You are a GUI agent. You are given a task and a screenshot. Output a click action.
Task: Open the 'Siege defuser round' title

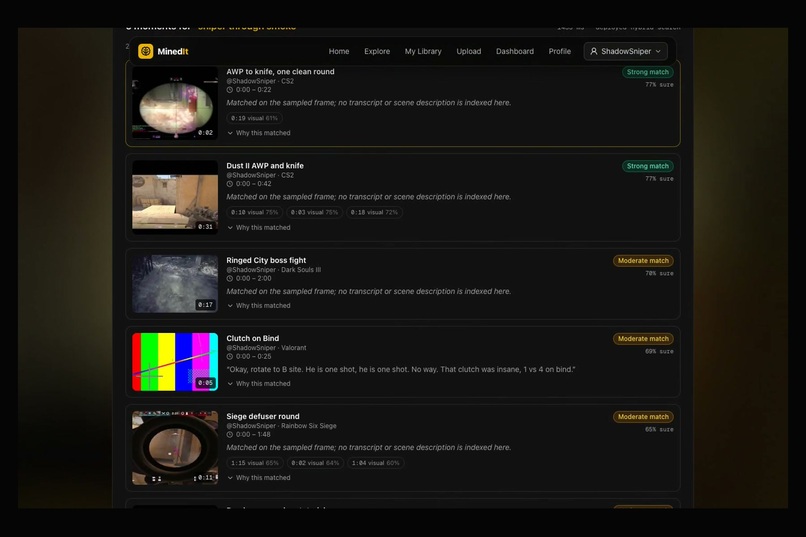click(x=263, y=416)
